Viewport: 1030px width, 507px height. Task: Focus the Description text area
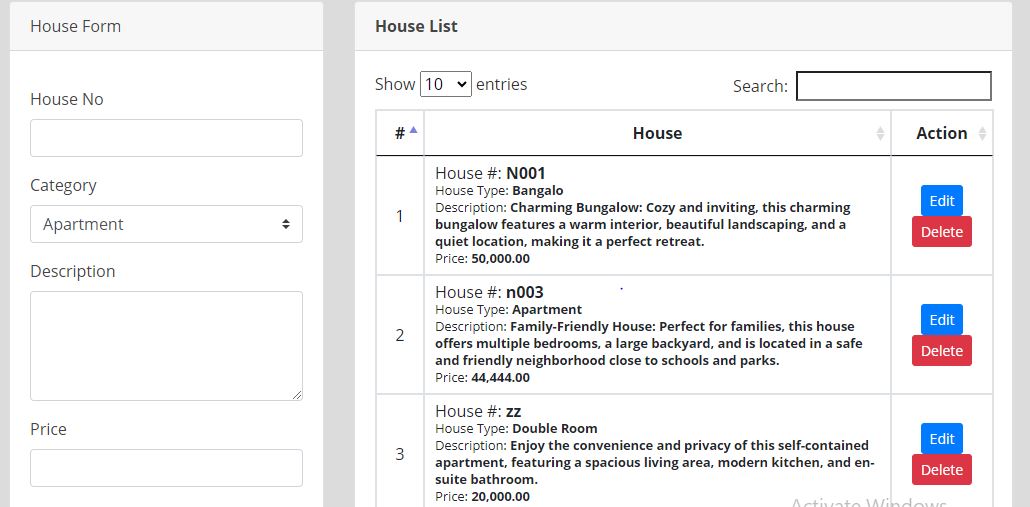tap(166, 346)
